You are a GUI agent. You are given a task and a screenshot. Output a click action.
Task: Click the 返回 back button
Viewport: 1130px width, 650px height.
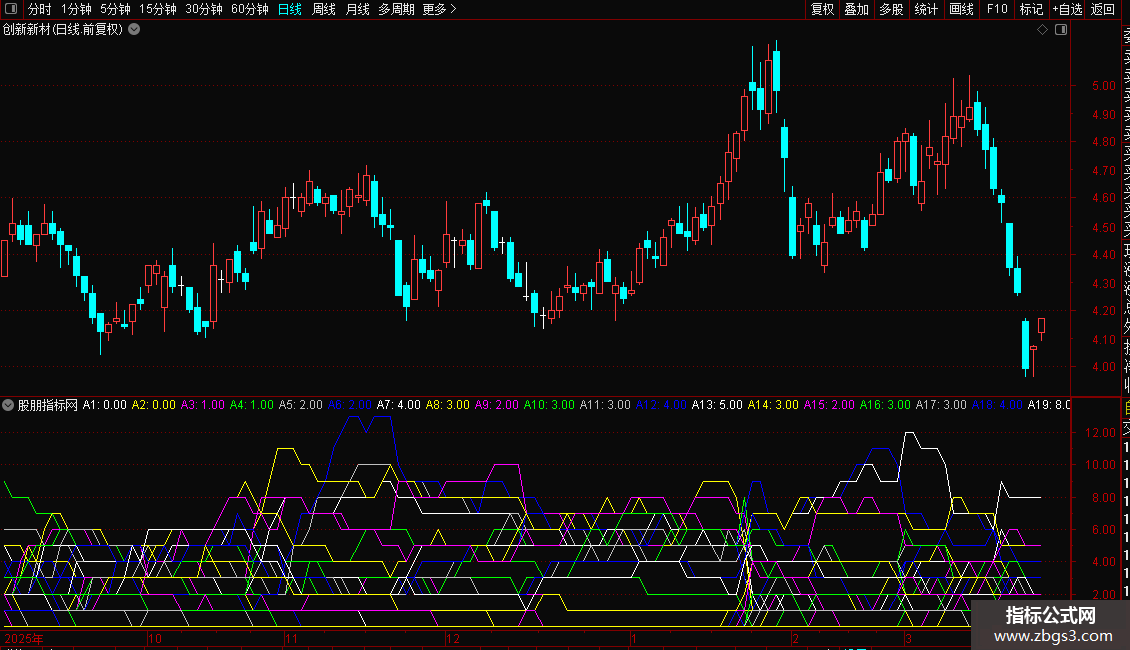tap(1103, 9)
